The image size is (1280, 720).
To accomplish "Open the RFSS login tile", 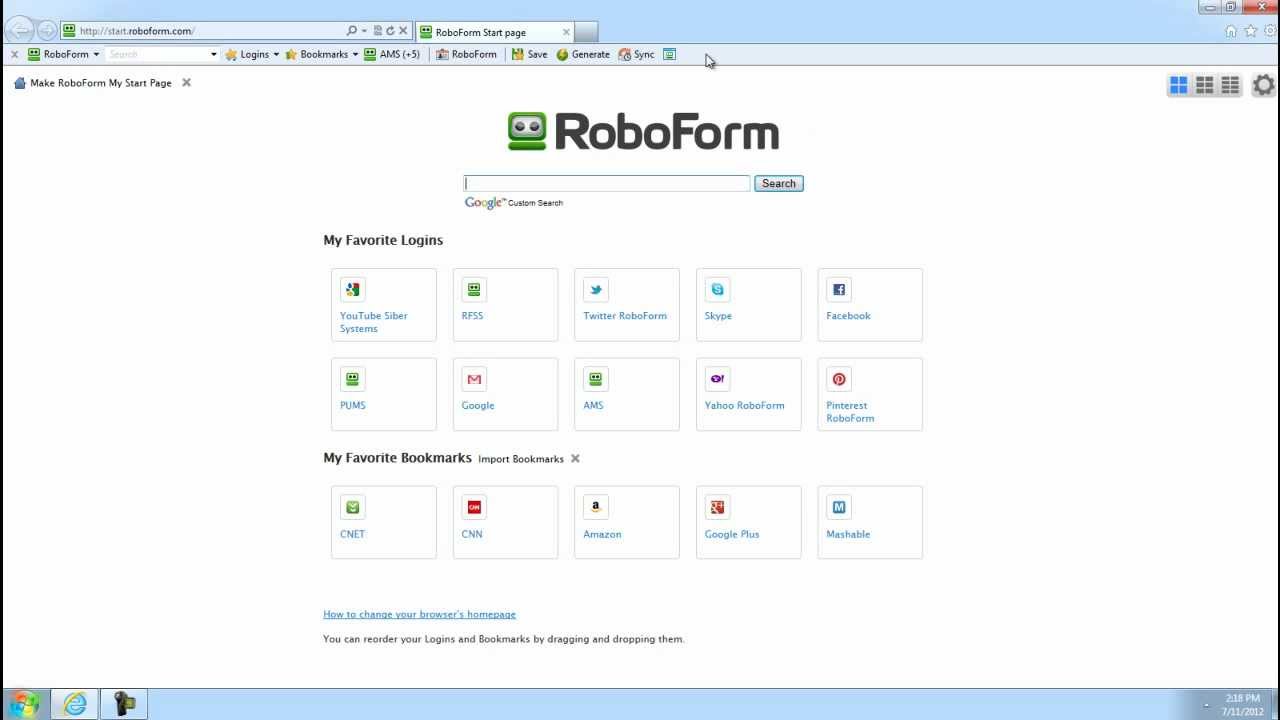I will point(505,305).
